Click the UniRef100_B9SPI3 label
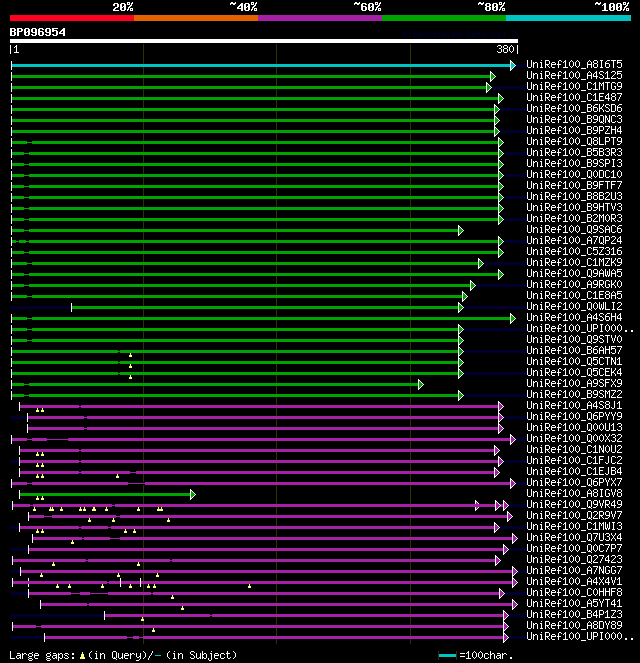640x663 pixels. pos(574,163)
